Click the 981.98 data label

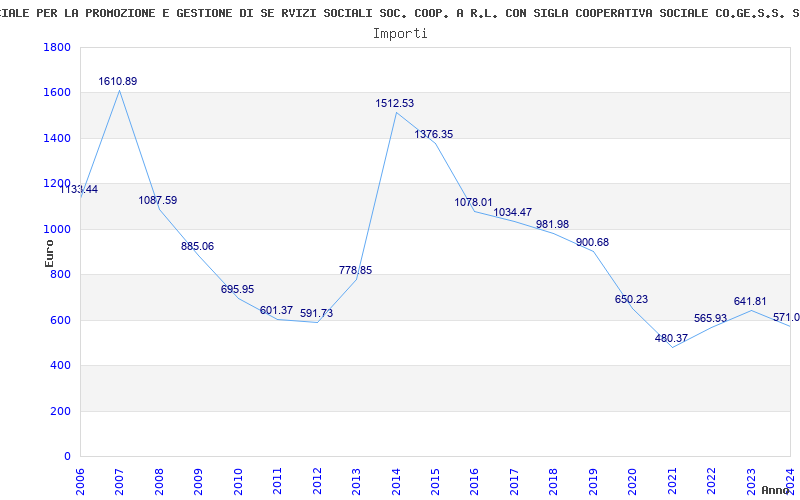[552, 224]
